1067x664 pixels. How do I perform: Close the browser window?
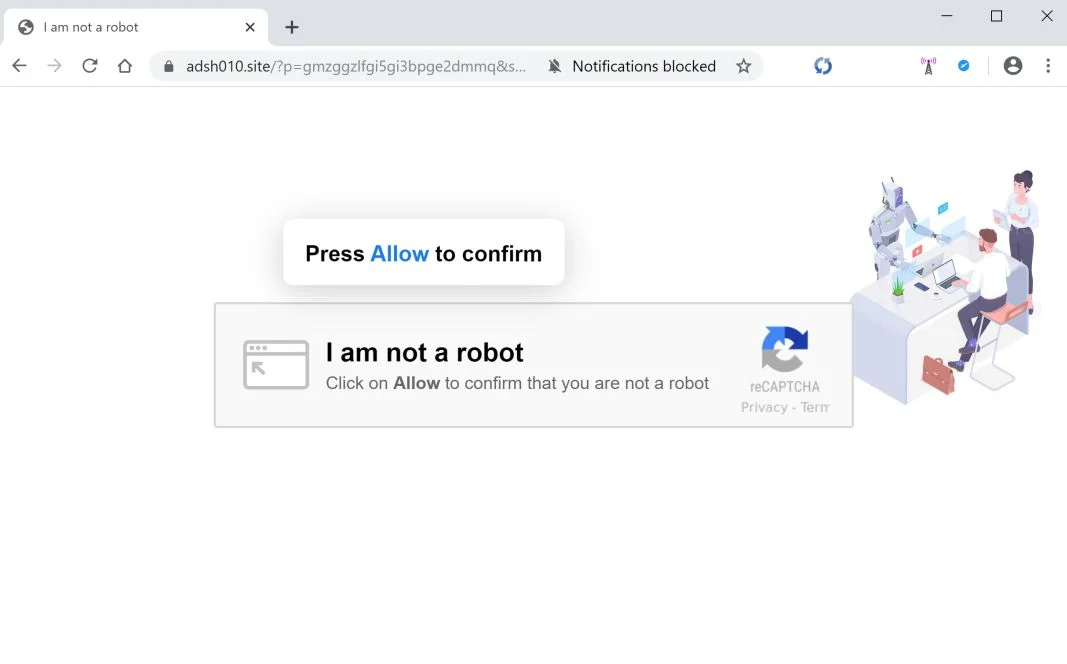point(1047,16)
